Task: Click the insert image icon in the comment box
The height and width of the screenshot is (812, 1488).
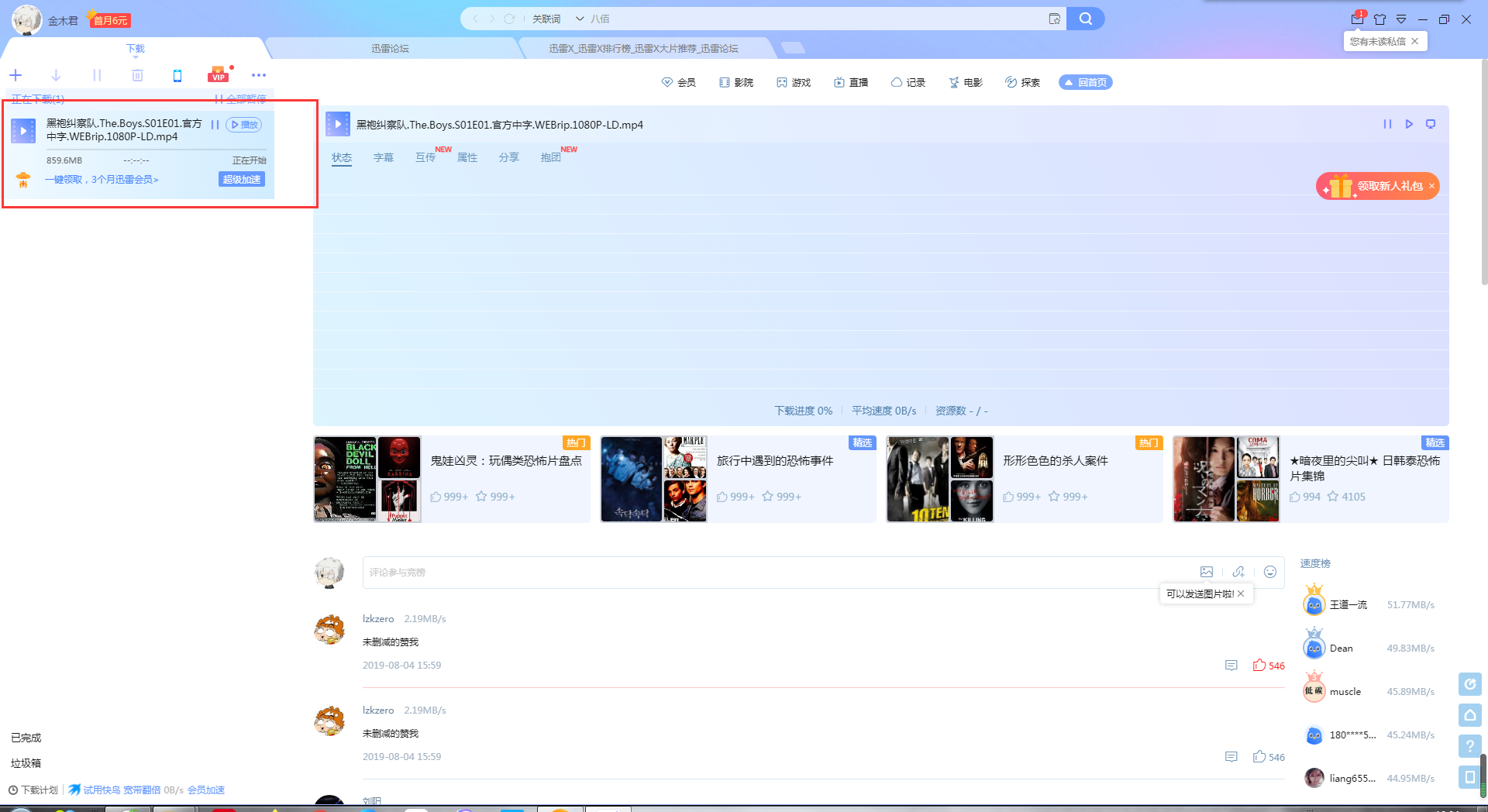Action: tap(1207, 572)
